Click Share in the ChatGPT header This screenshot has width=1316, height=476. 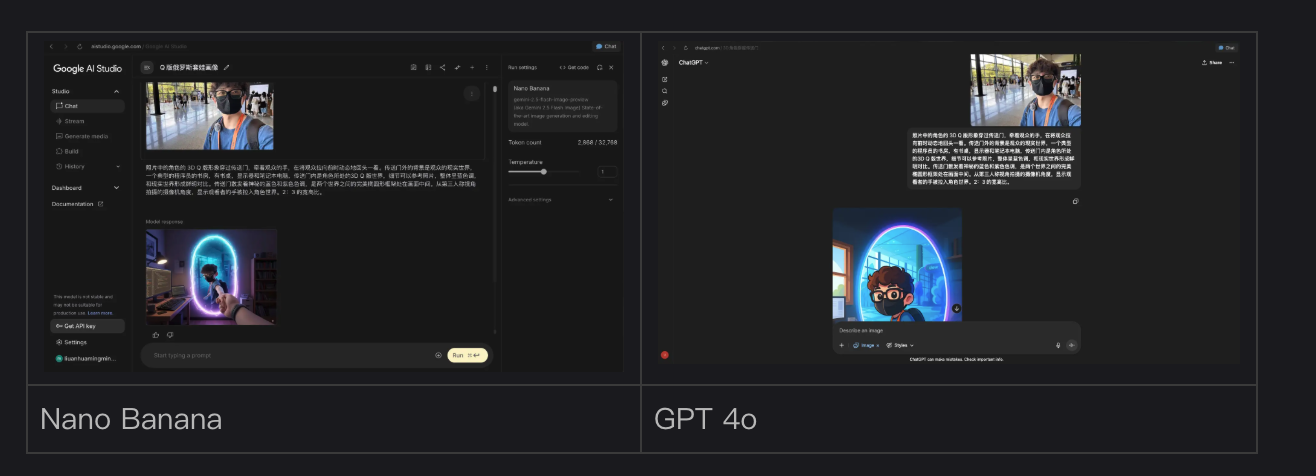point(1212,63)
